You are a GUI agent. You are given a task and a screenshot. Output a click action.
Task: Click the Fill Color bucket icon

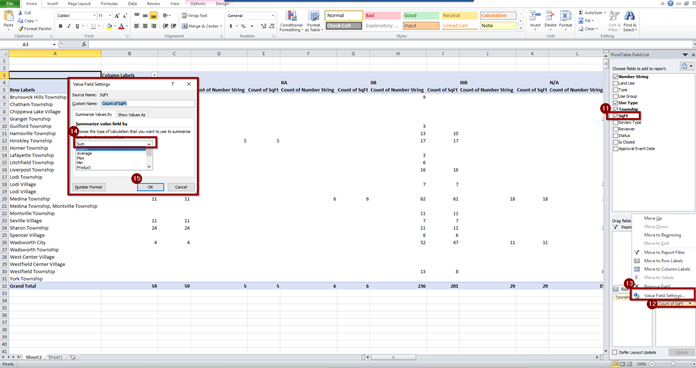(109, 26)
